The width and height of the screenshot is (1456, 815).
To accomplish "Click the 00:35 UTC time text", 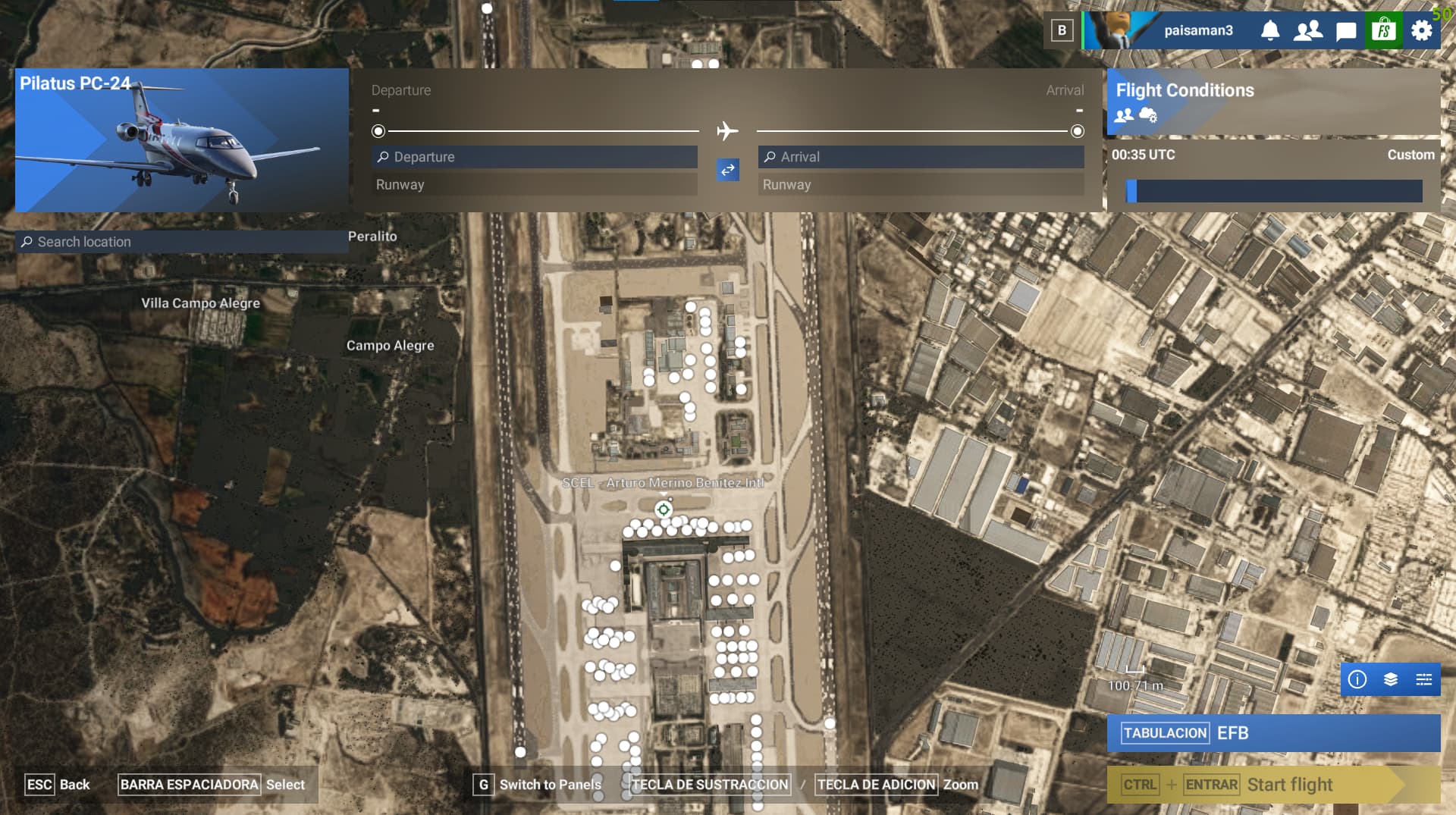I will click(1143, 155).
